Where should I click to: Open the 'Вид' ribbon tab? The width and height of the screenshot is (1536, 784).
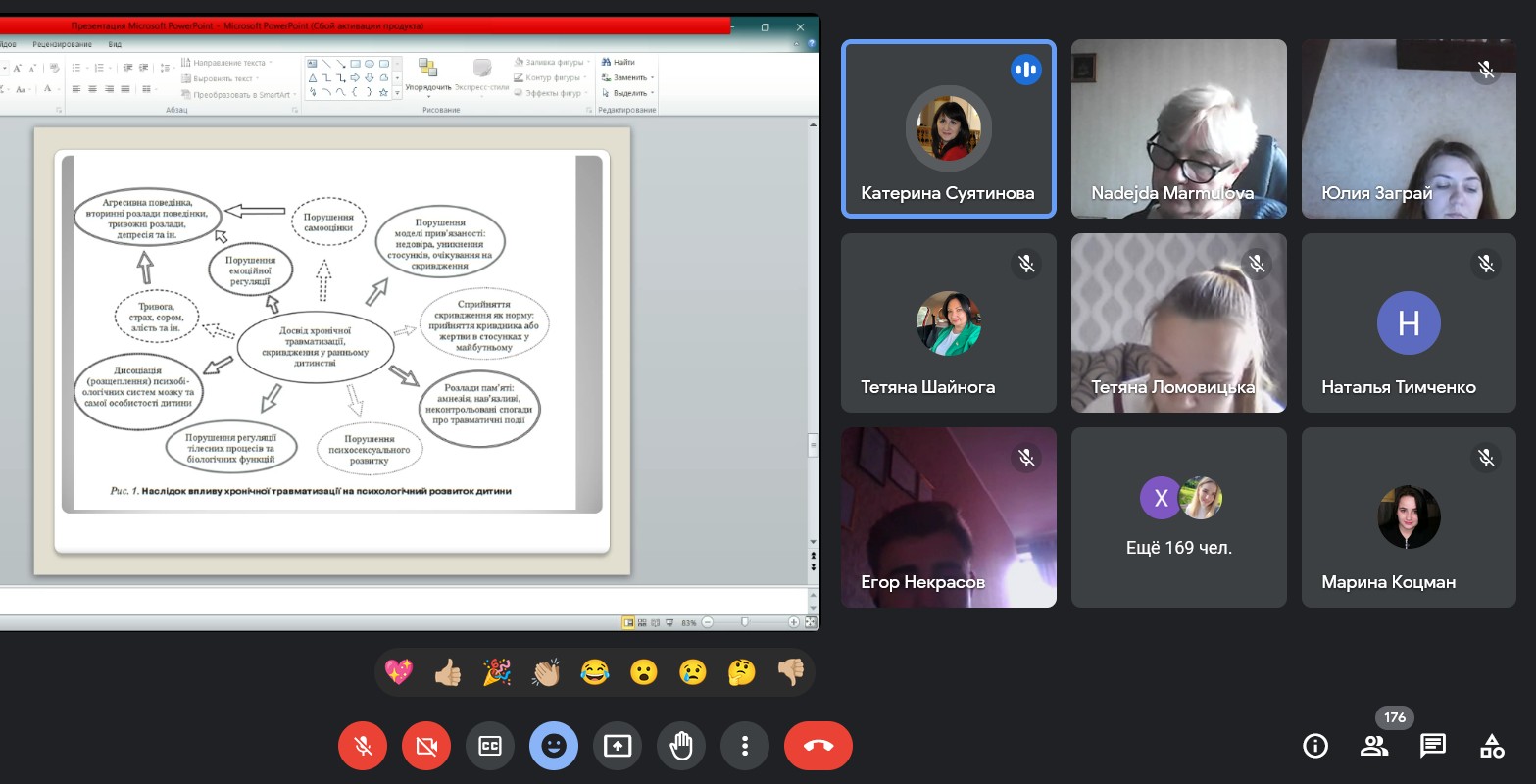[115, 44]
